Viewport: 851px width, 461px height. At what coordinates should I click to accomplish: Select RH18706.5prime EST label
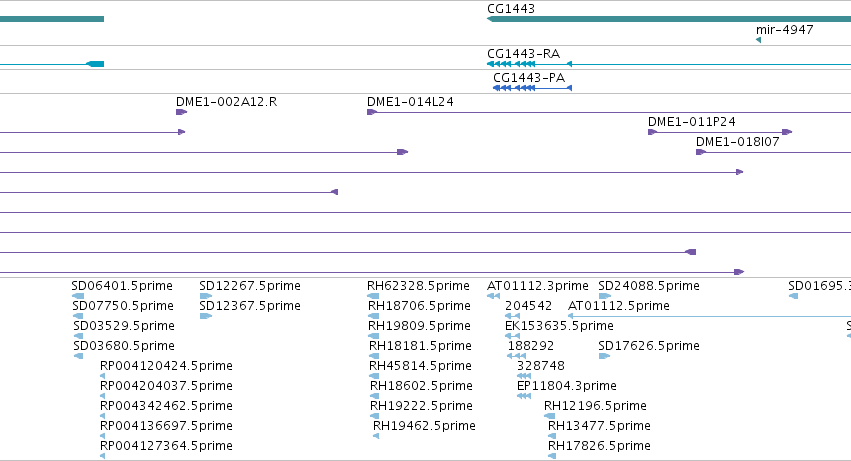[x=419, y=306]
